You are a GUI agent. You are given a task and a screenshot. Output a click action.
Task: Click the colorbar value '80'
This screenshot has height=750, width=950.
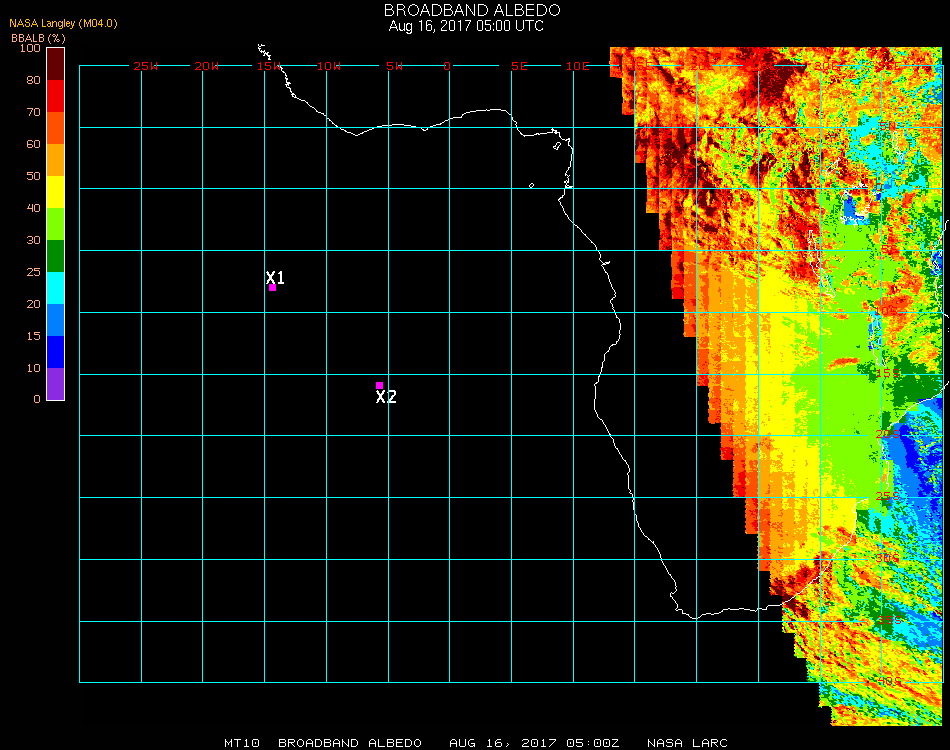[33, 80]
